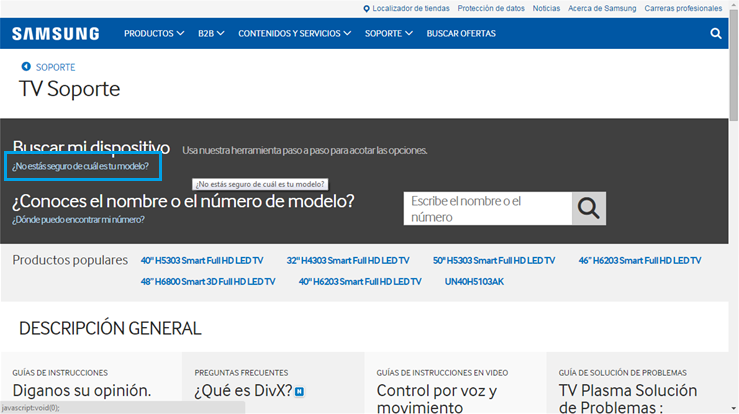Expand the PRODUCTOS menu
This screenshot has height=414, width=739.
point(154,33)
